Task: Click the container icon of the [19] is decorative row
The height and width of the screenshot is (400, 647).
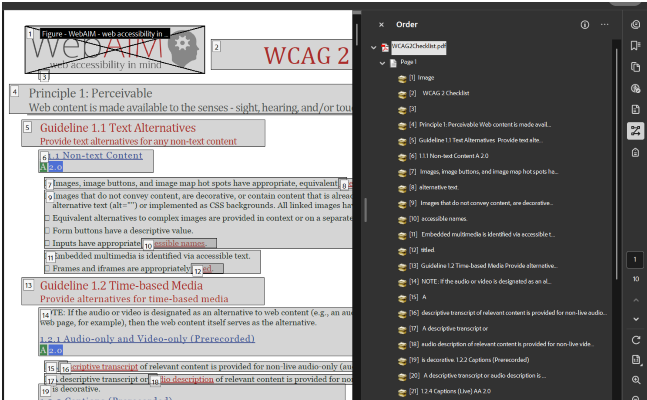Action: click(x=402, y=361)
